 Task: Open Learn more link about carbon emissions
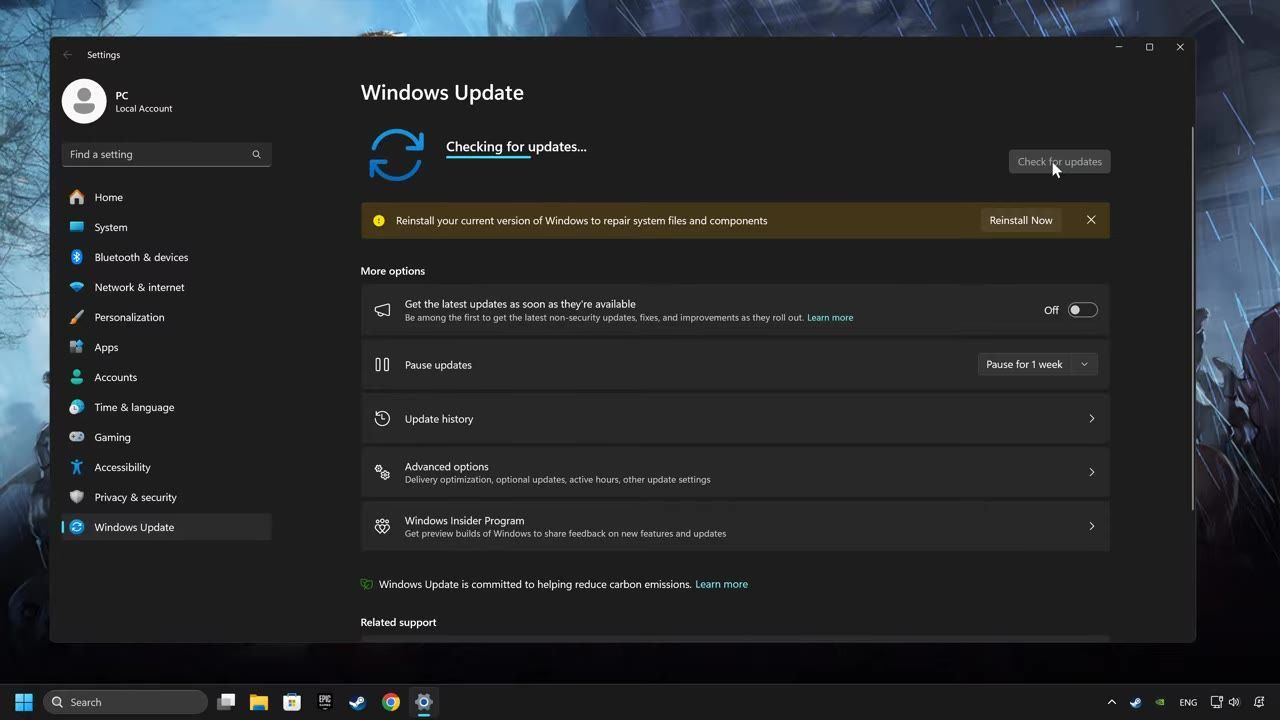721,584
